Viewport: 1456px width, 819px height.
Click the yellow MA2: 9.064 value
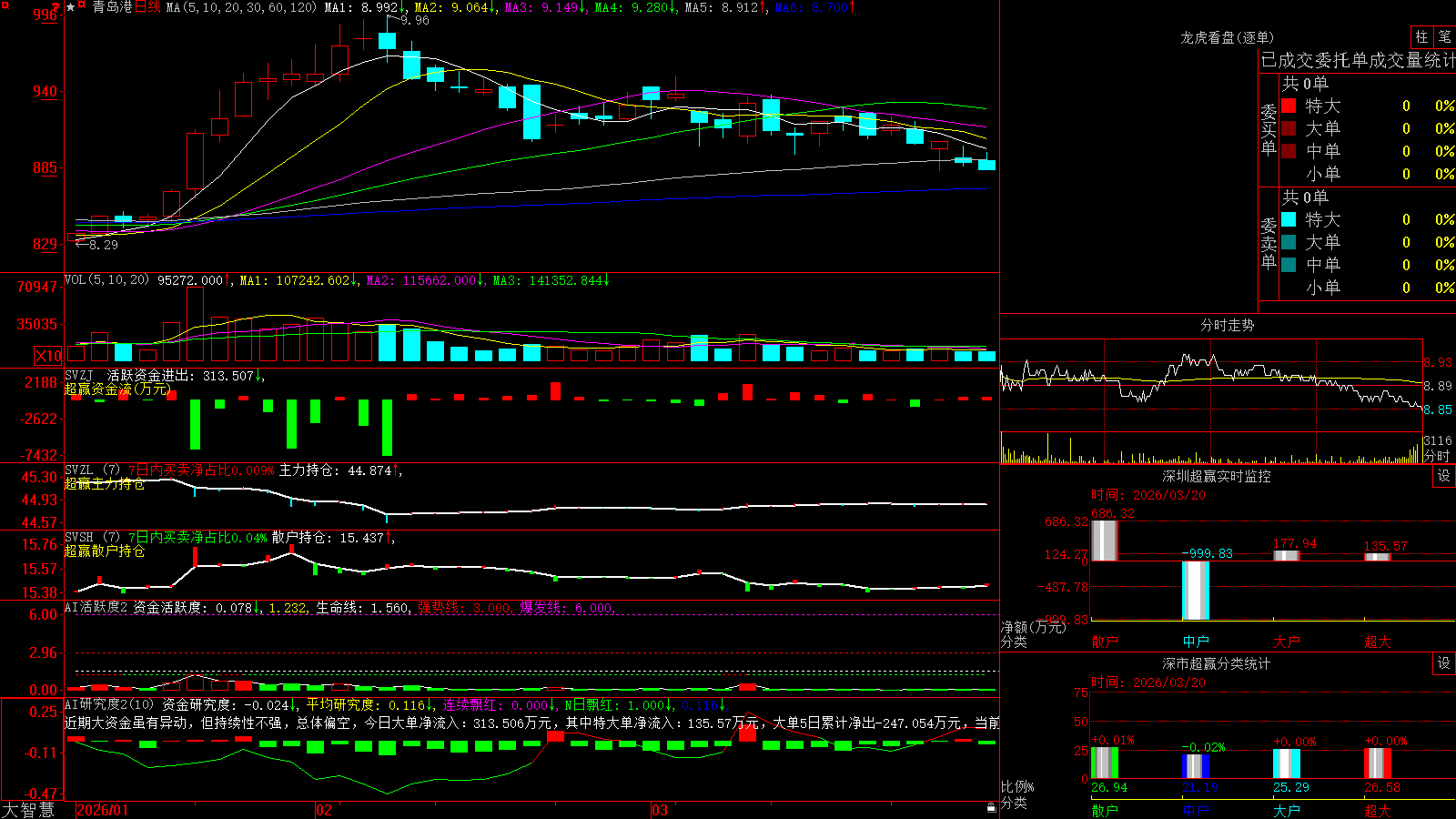pyautogui.click(x=455, y=7)
